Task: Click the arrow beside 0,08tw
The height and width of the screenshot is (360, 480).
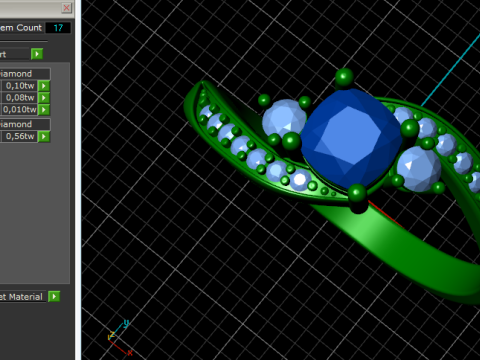Action: [x=44, y=98]
